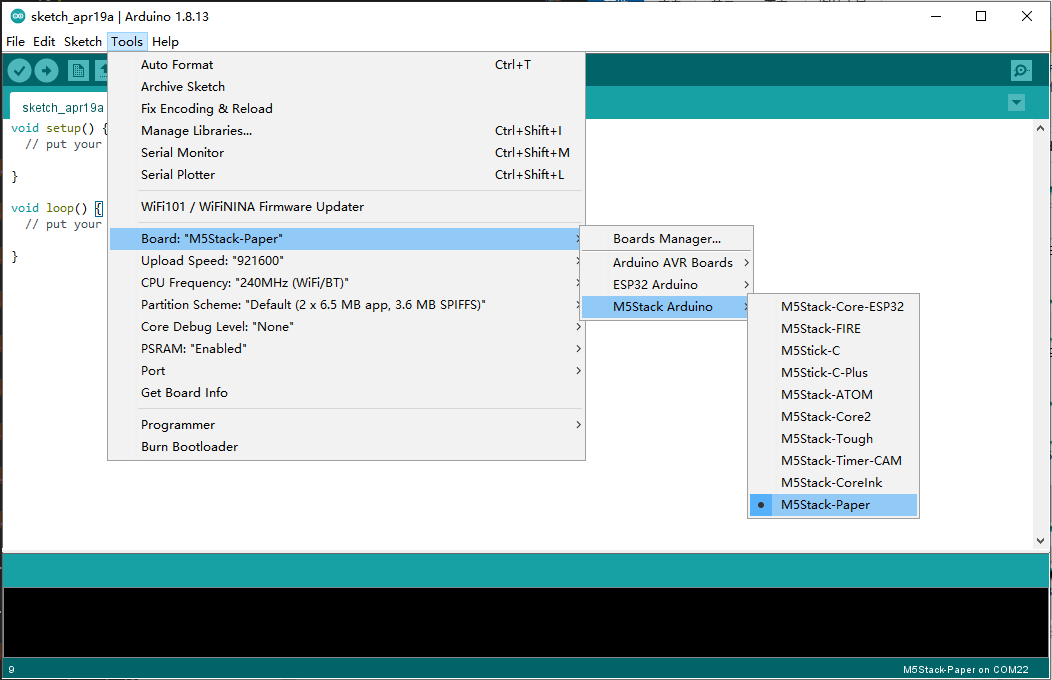Screen dimensions: 1052x680
Task: Expand the Partition Scheme submenu
Action: [x=346, y=304]
